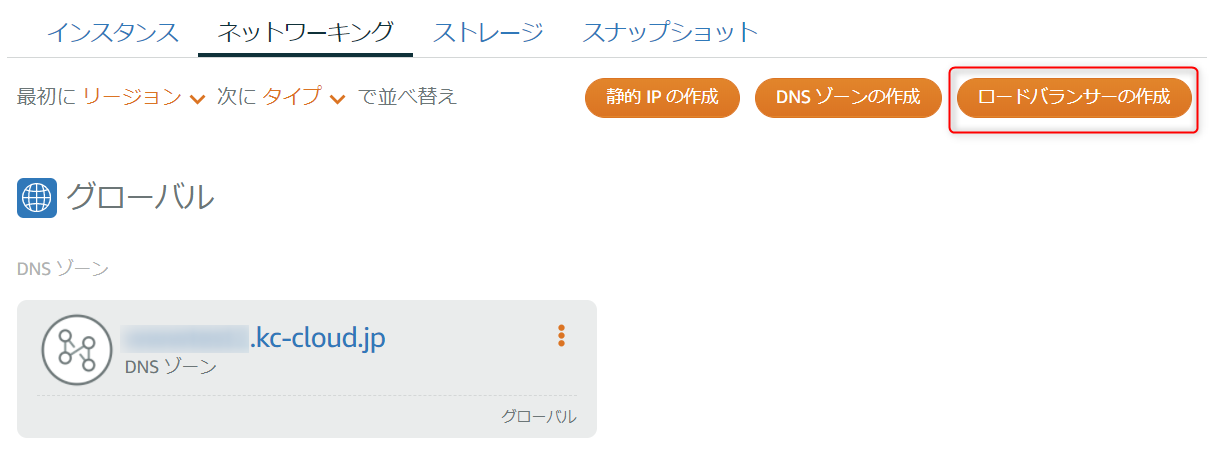Open the リージョン sort dropdown
This screenshot has height=449, width=1215.
coord(144,97)
